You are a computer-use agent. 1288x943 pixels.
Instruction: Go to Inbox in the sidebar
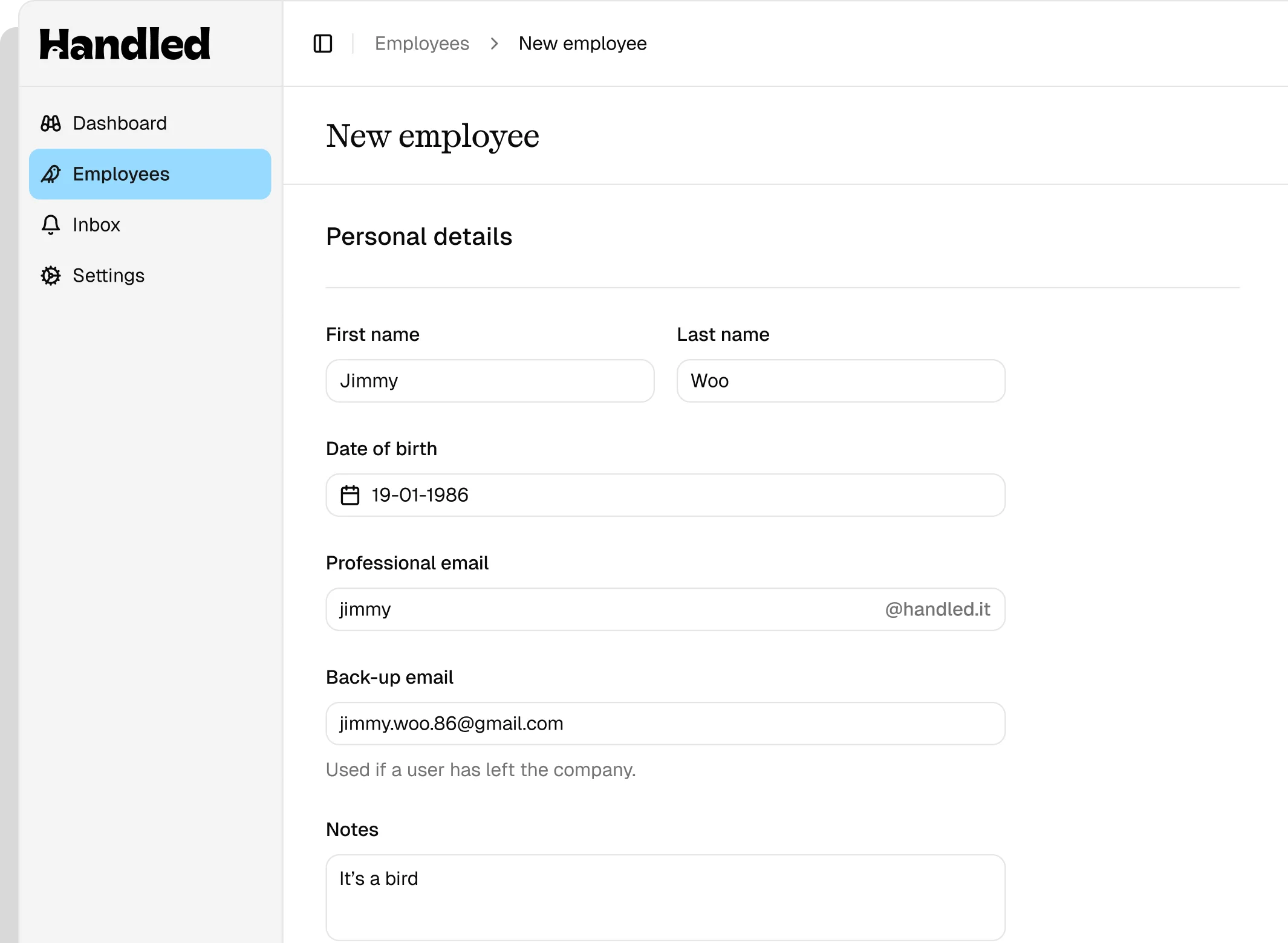pos(96,225)
